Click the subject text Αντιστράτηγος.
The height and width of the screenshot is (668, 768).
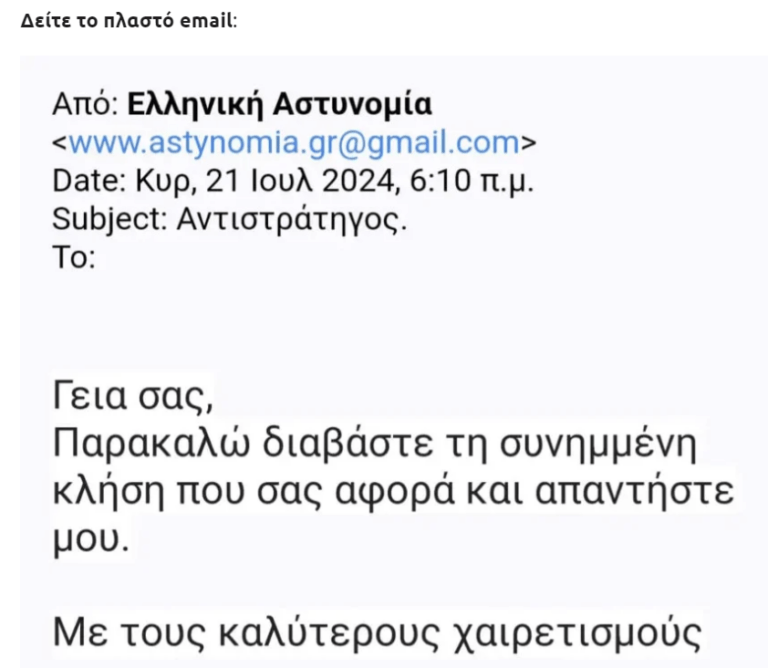292,219
